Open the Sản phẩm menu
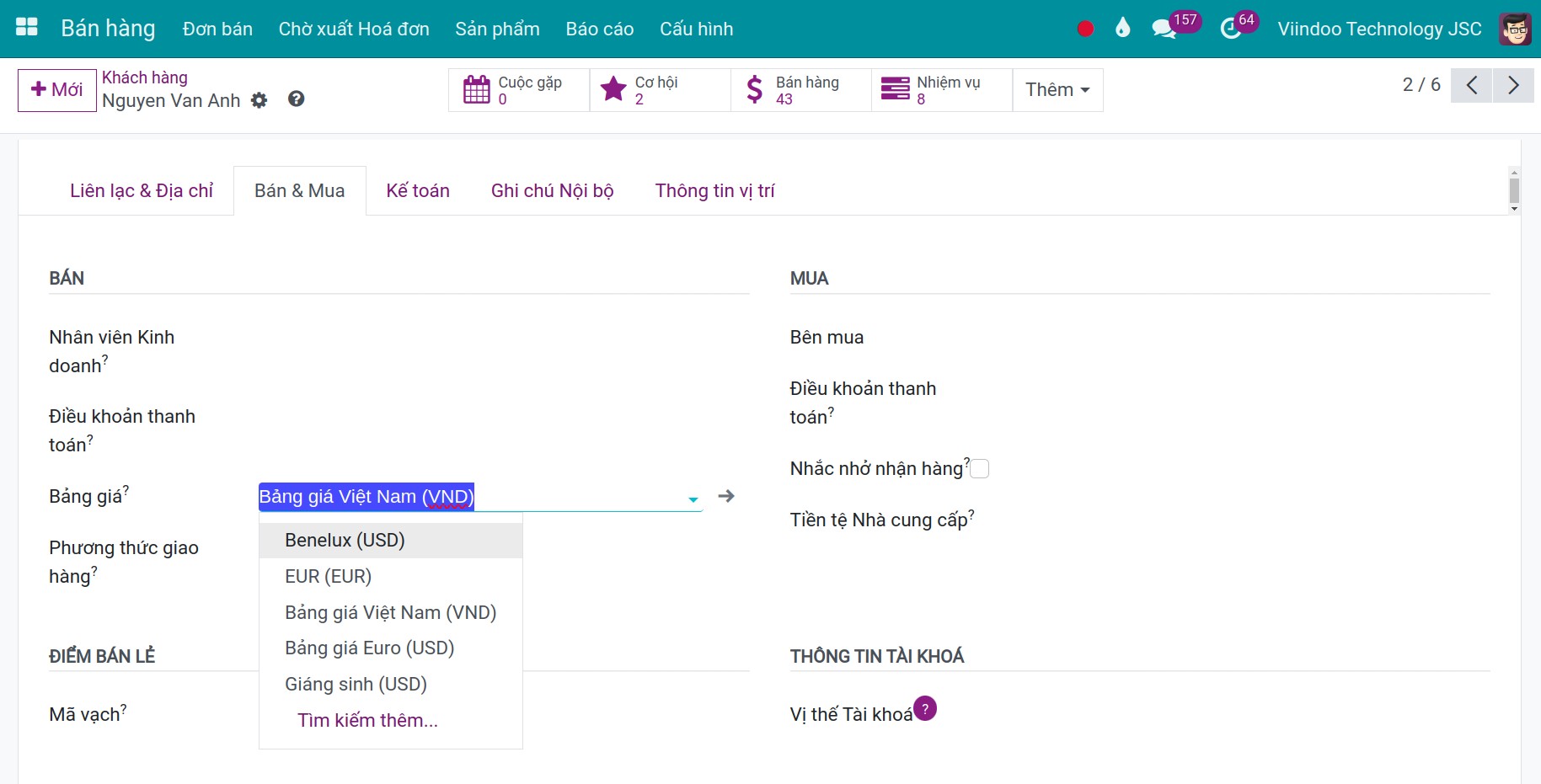The image size is (1541, 784). [x=497, y=29]
